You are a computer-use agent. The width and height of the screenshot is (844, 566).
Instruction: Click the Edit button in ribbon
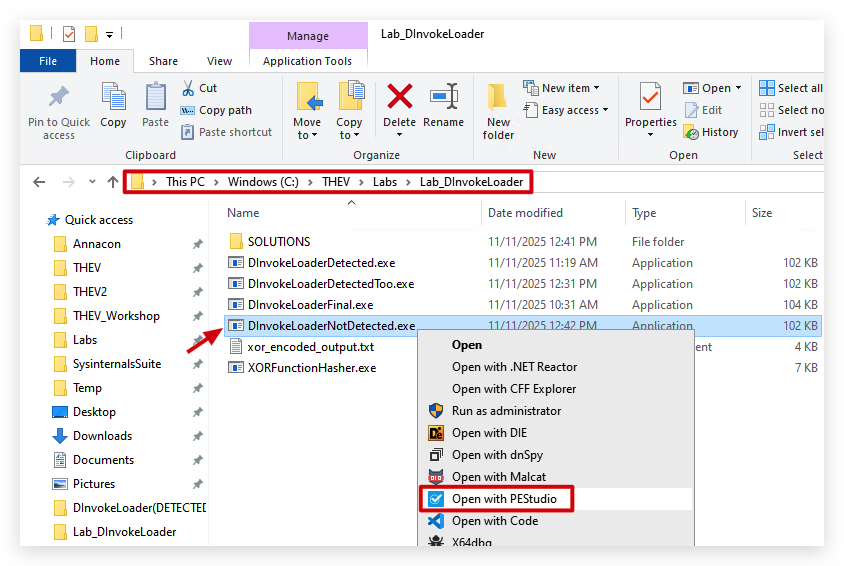click(x=704, y=110)
